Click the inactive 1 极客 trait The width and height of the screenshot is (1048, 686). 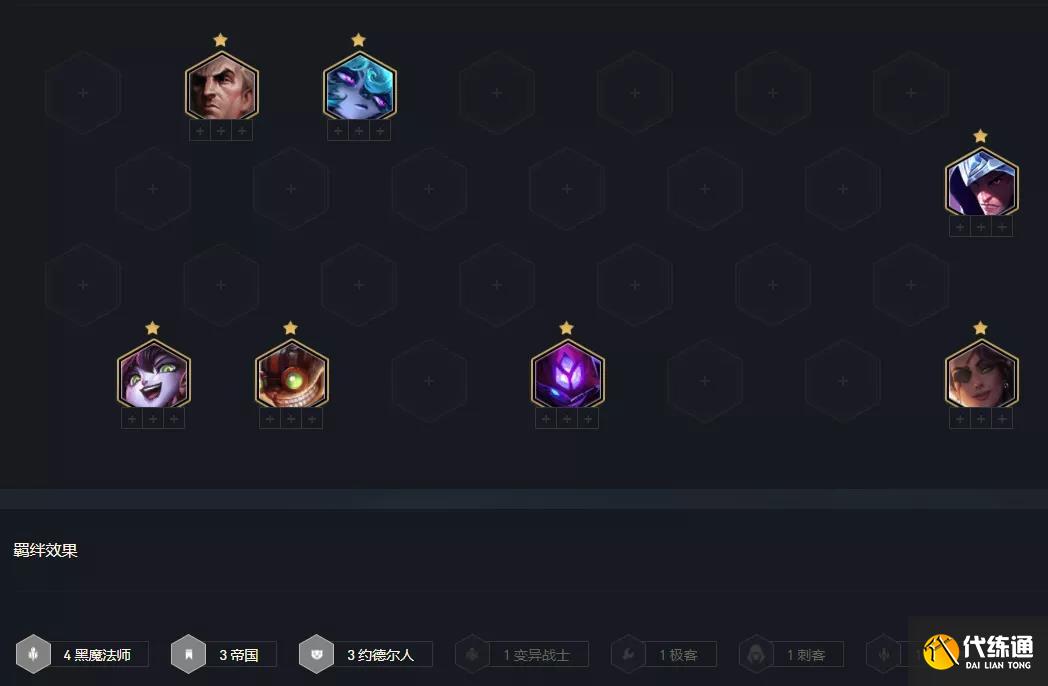[x=664, y=655]
